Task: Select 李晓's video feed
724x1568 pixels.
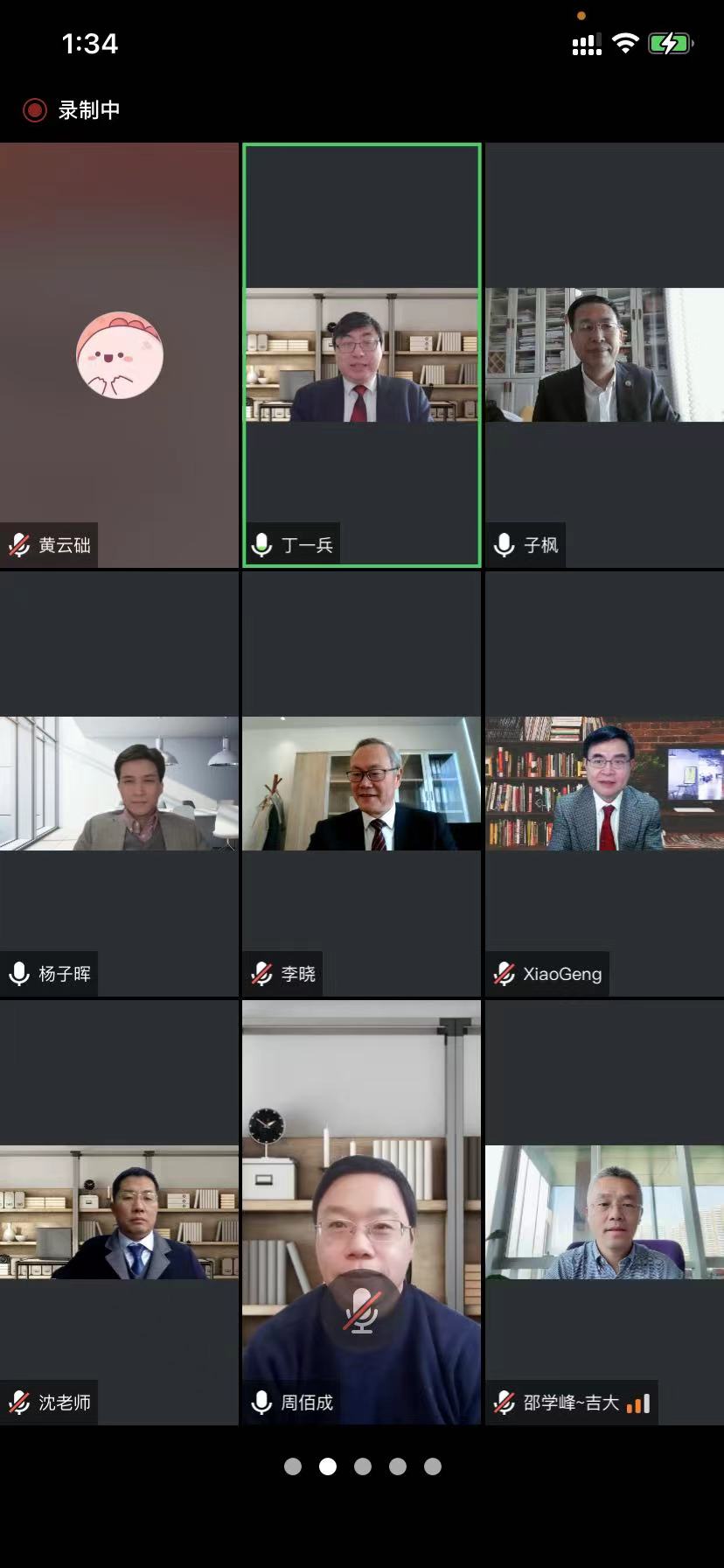Action: click(x=362, y=784)
